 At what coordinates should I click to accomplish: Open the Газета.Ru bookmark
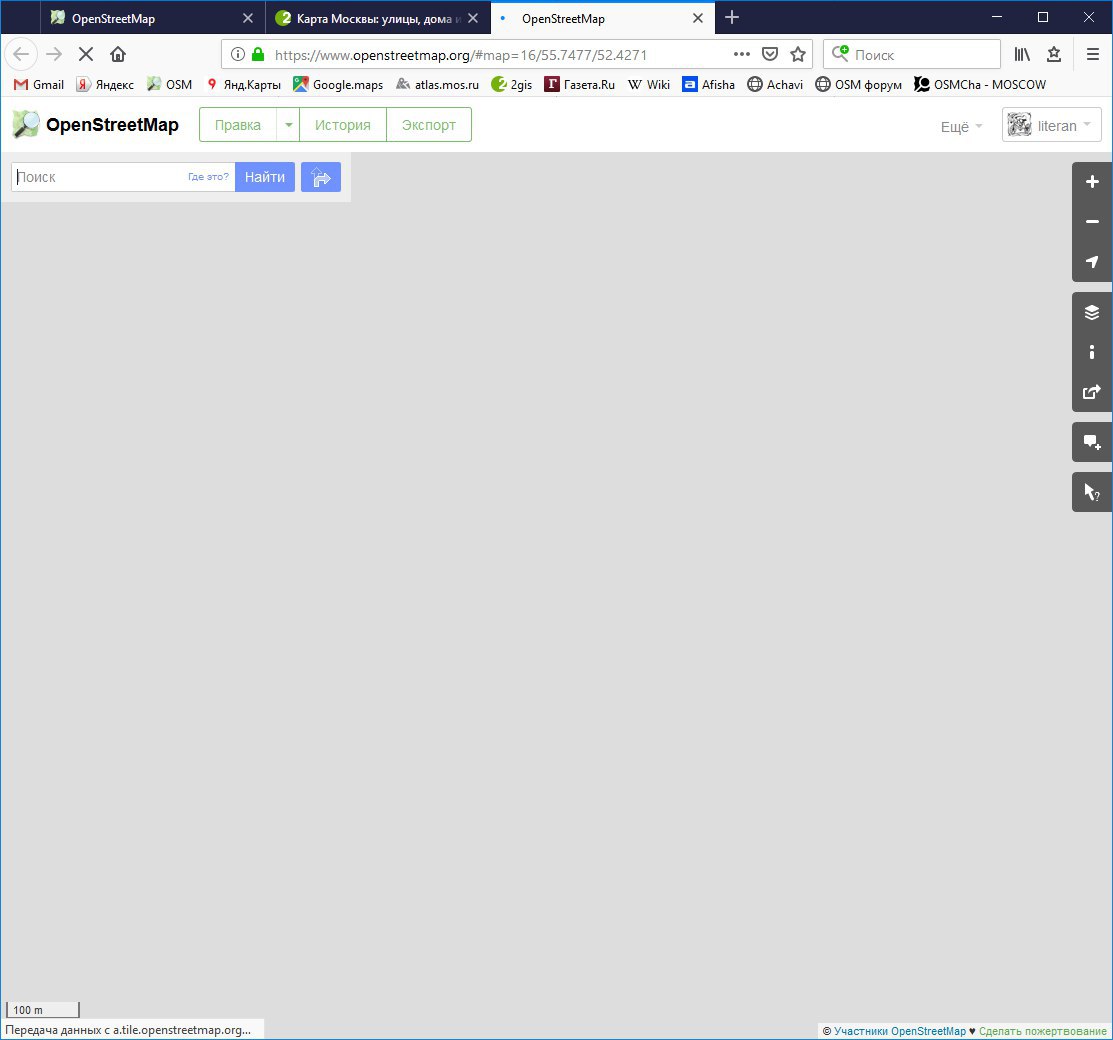coord(579,84)
